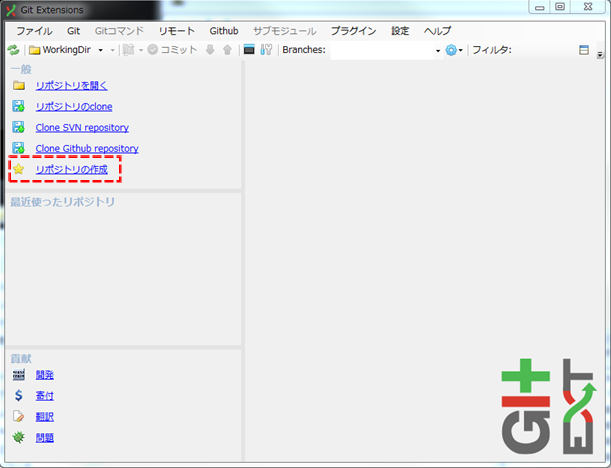The image size is (611, 468).
Task: Minimize the Git Extensions window
Action: point(539,7)
